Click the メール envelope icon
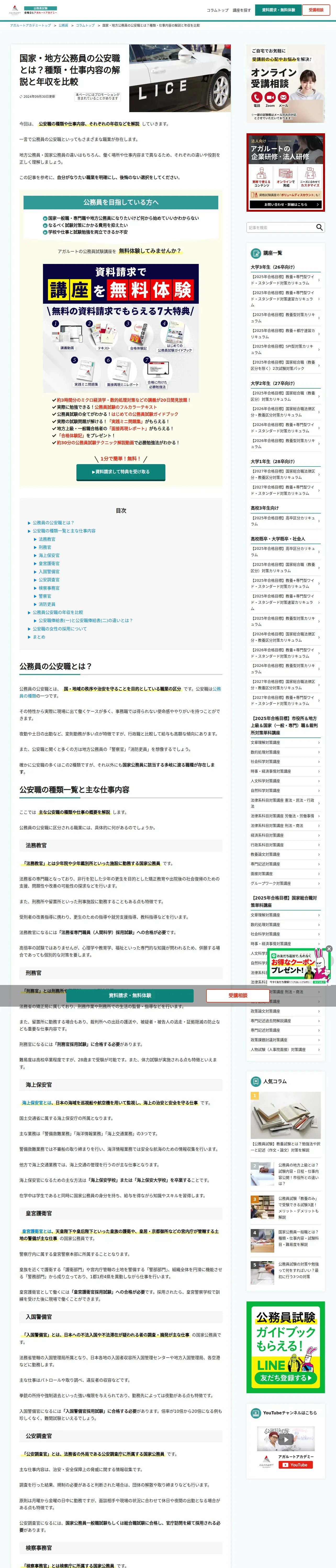The width and height of the screenshot is (336, 1568). (x=284, y=97)
